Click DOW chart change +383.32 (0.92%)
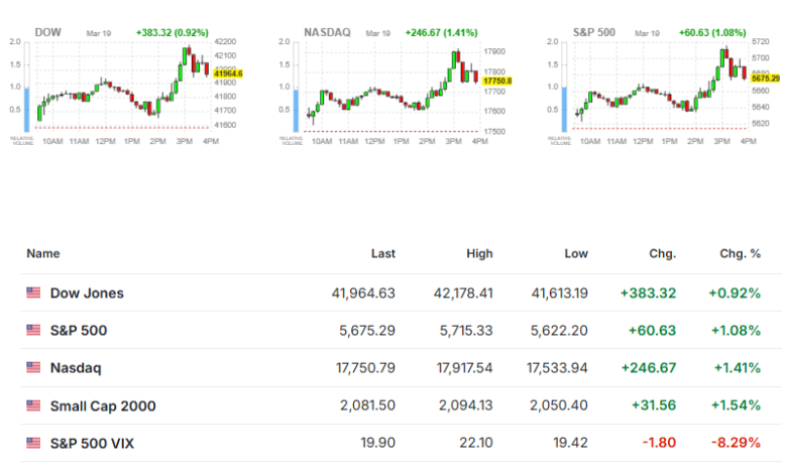800x467 pixels. click(x=172, y=33)
